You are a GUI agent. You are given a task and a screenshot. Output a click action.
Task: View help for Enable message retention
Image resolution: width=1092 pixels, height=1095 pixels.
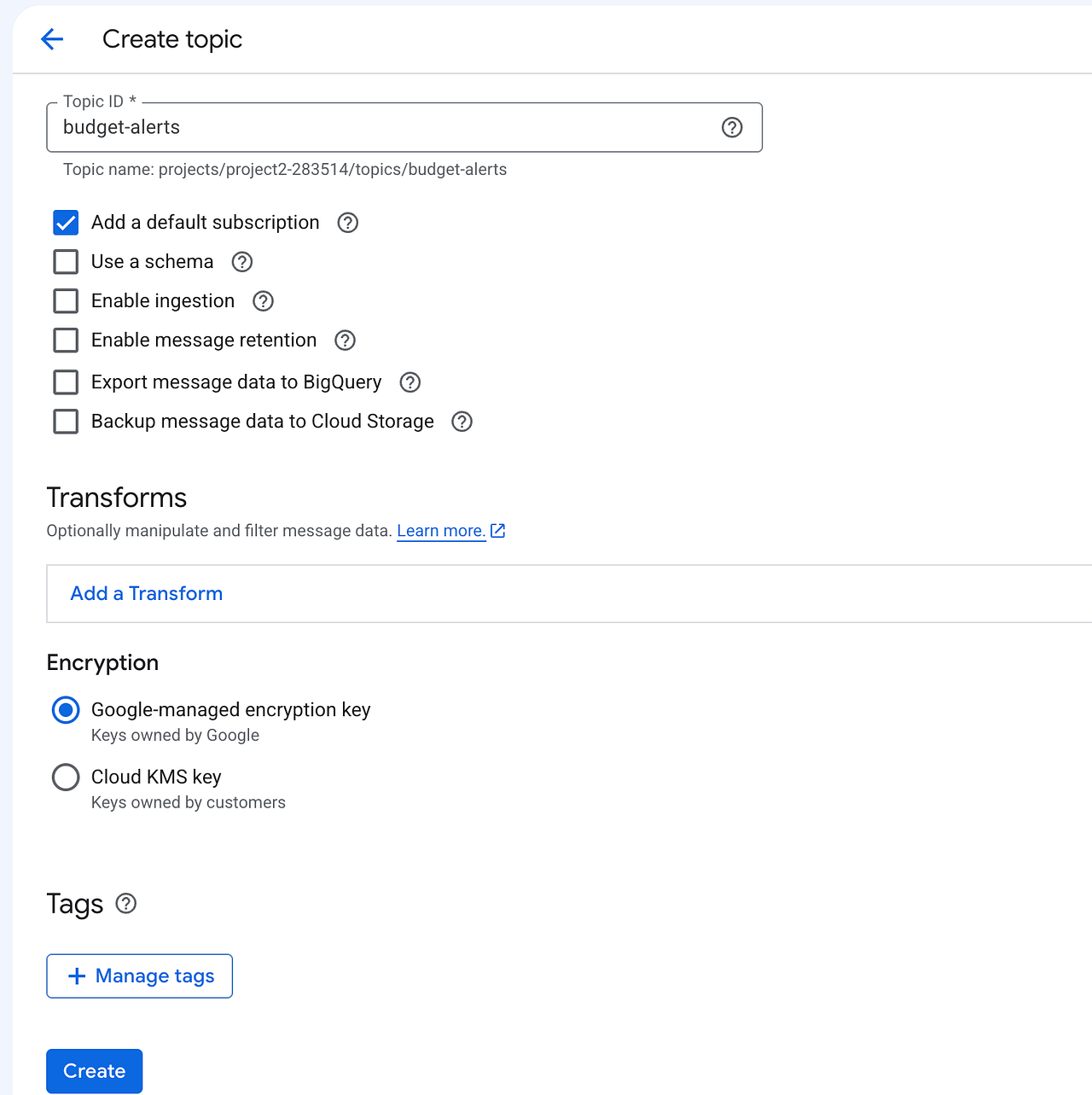[x=345, y=341]
